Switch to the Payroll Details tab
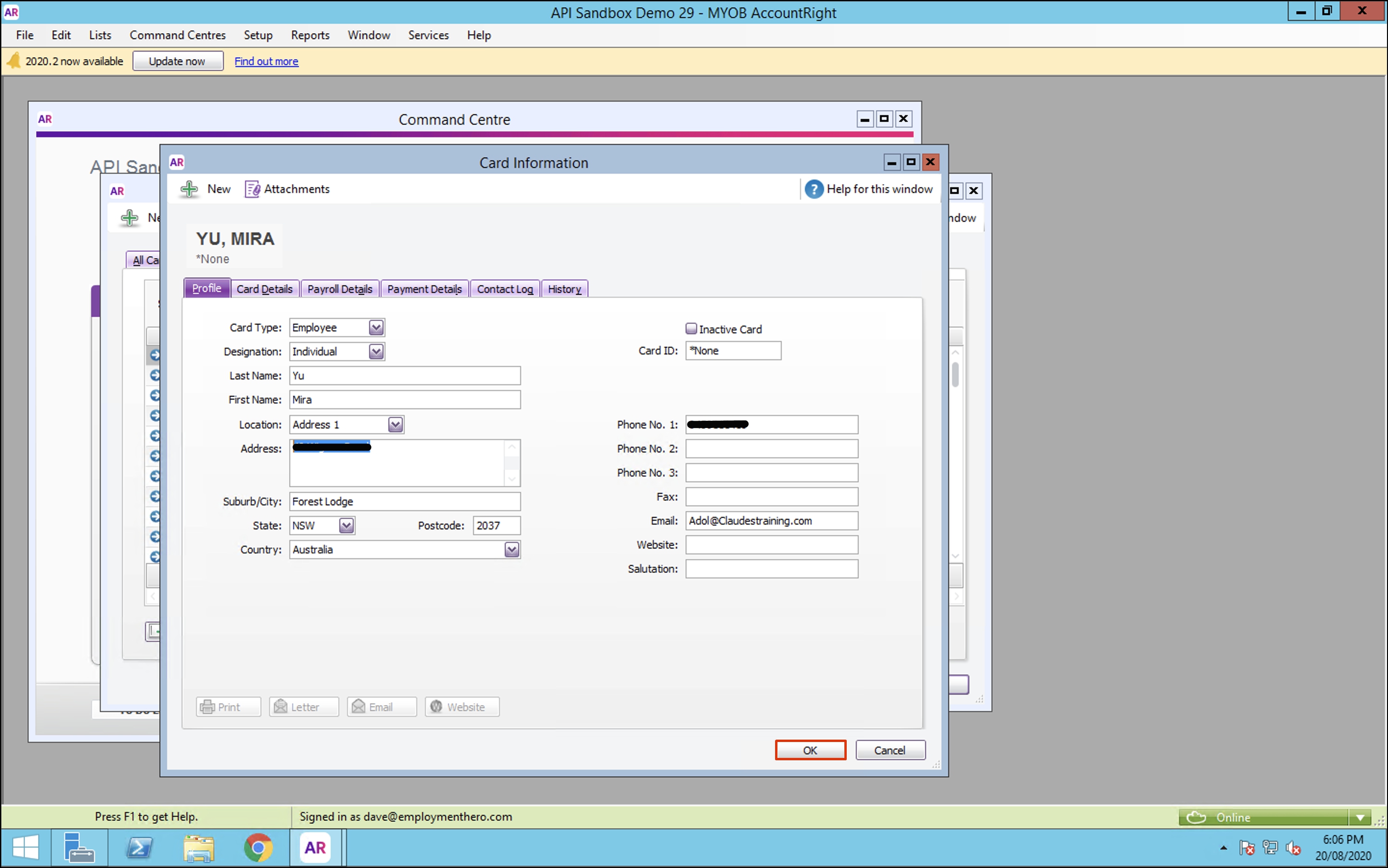Viewport: 1388px width, 868px height. 339,289
